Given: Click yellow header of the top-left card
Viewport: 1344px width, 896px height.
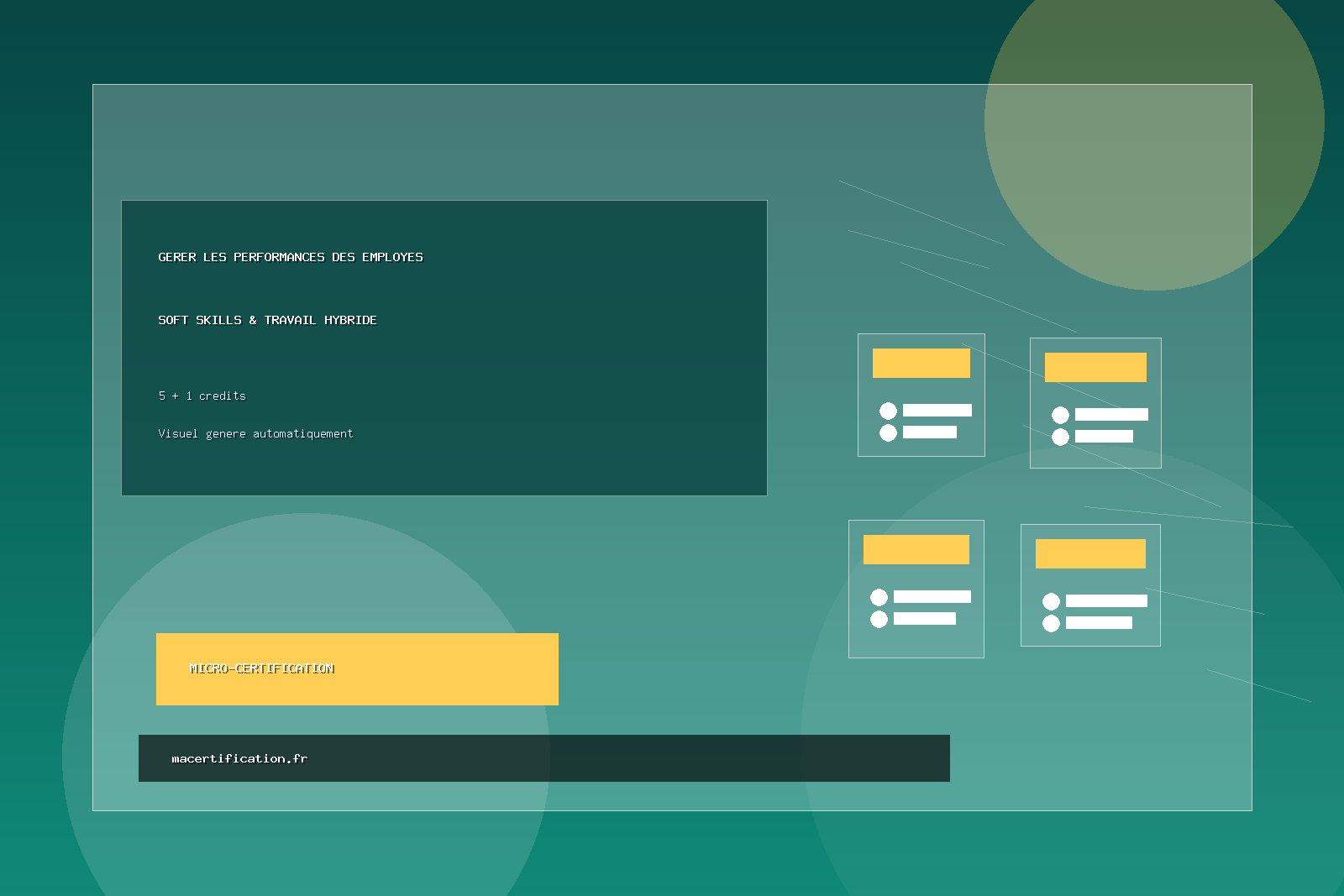Looking at the screenshot, I should (x=921, y=363).
